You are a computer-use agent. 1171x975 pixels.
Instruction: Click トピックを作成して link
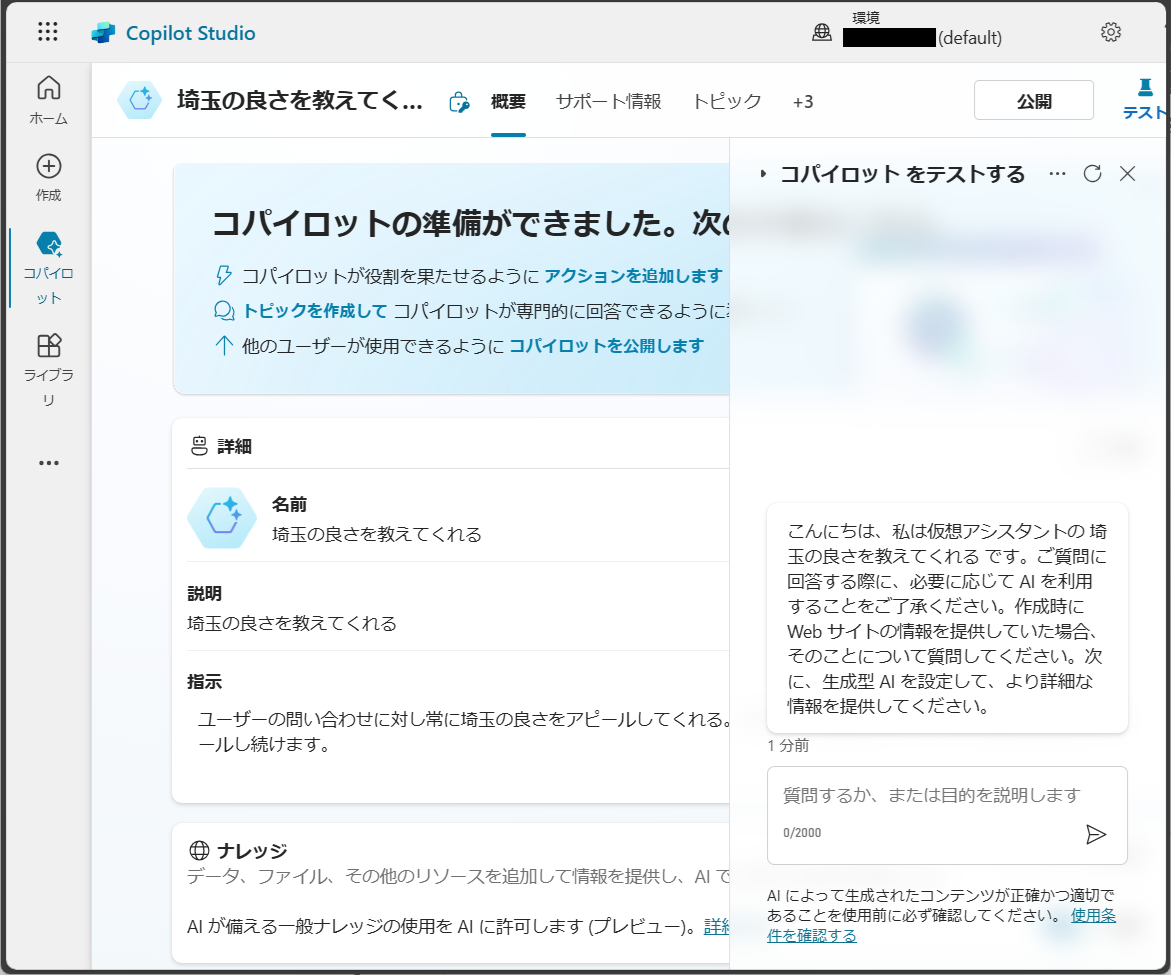tap(315, 311)
